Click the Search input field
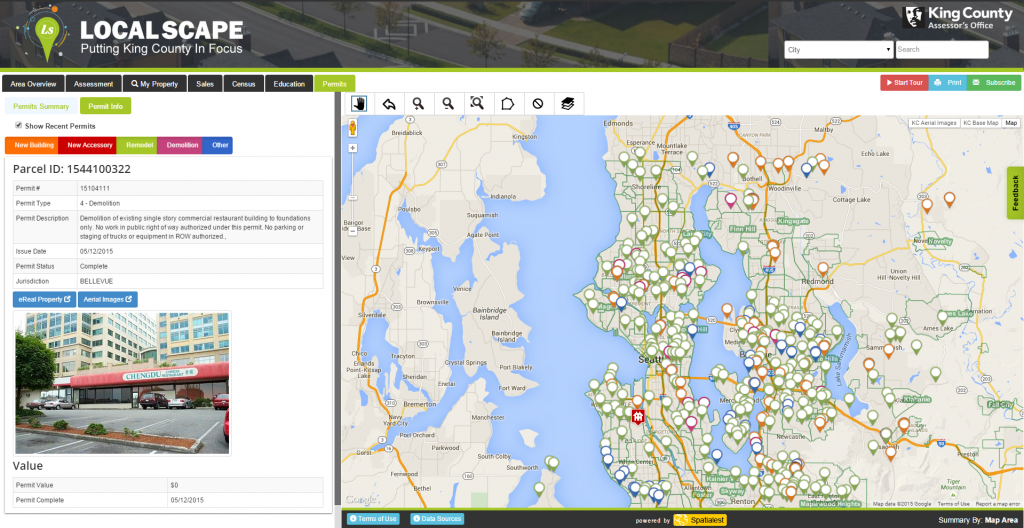 [x=942, y=50]
